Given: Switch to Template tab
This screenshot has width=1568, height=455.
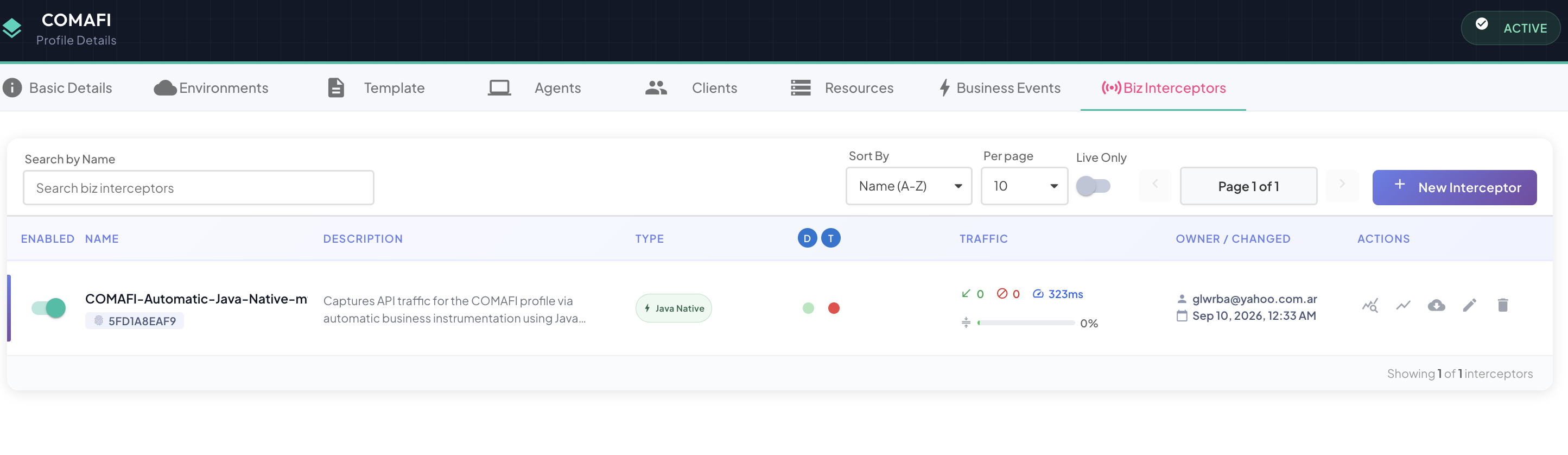Looking at the screenshot, I should click(x=376, y=88).
